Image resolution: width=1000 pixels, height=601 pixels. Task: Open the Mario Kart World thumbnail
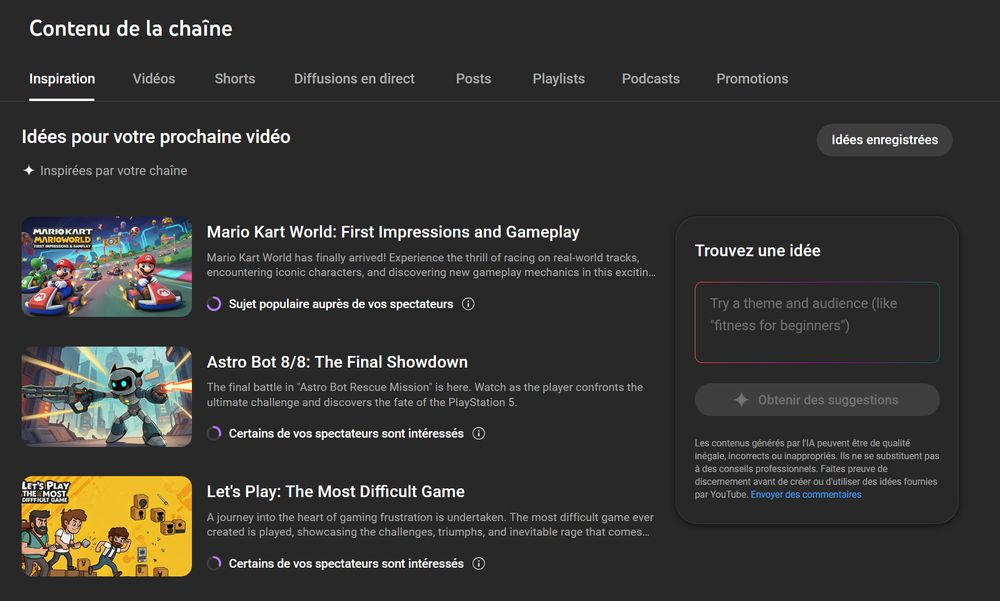107,267
